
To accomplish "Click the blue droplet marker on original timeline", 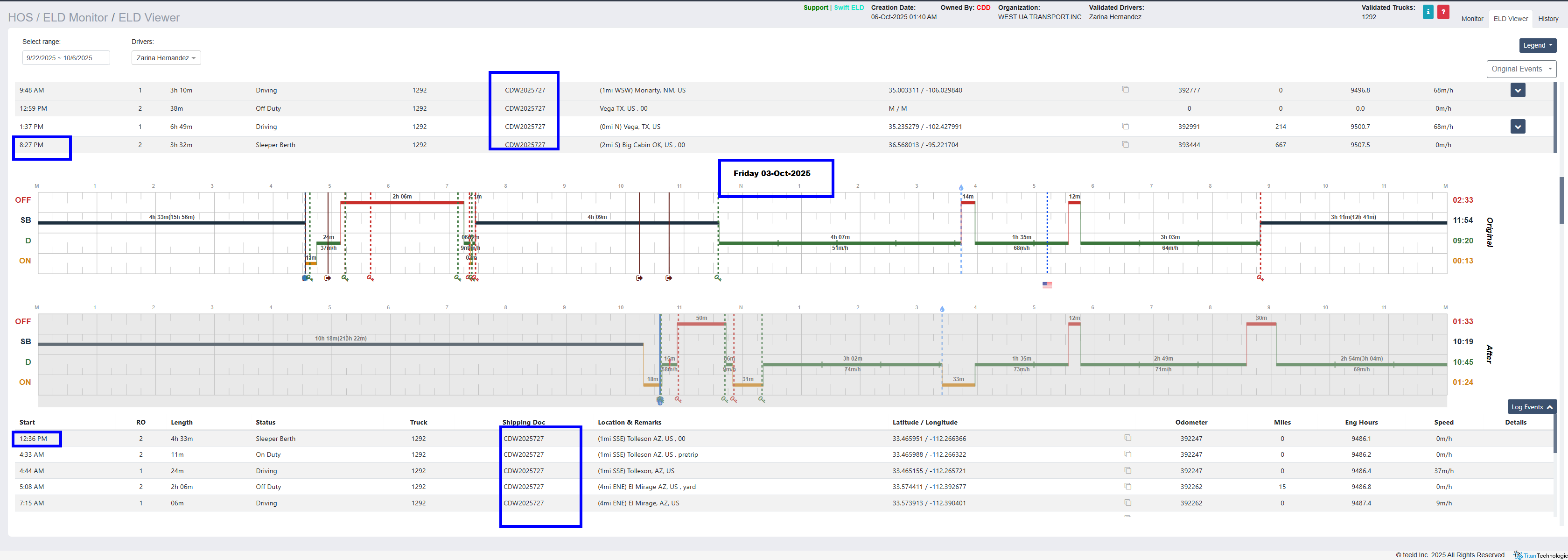I will pos(961,188).
